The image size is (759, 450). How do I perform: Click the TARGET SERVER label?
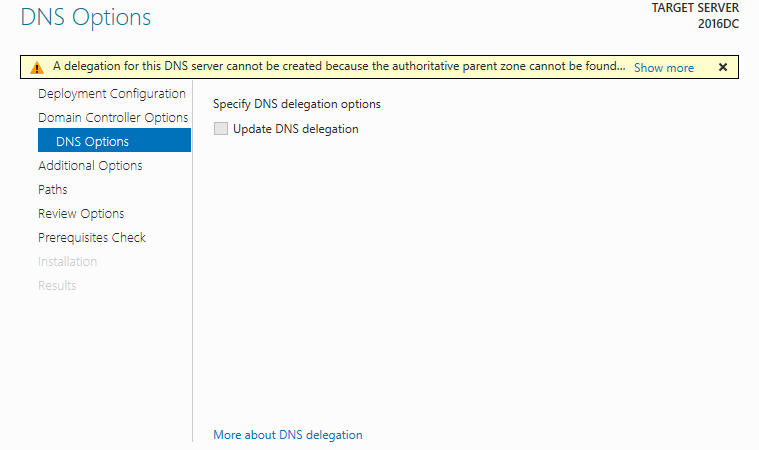pos(695,8)
